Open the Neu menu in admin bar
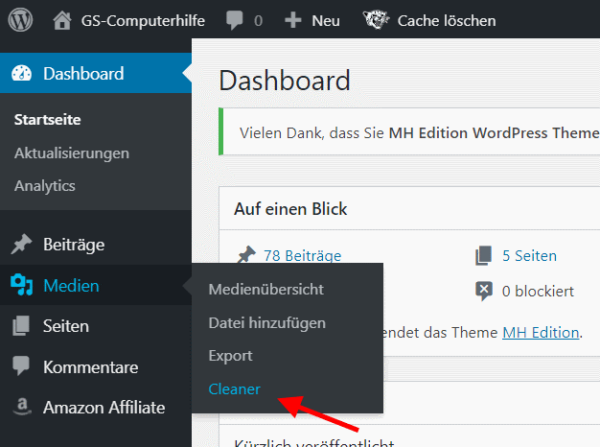The height and width of the screenshot is (447, 600). pyautogui.click(x=326, y=21)
